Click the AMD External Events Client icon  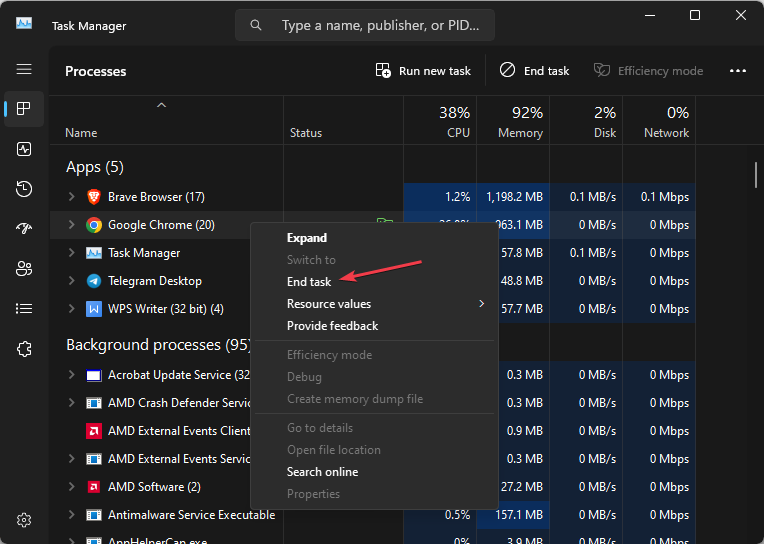pos(94,431)
